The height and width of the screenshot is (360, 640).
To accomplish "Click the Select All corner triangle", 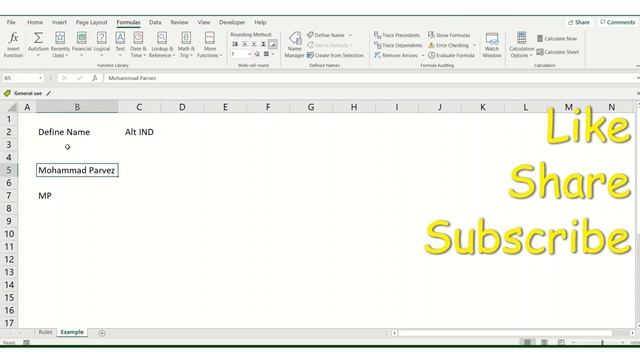I will point(12,107).
